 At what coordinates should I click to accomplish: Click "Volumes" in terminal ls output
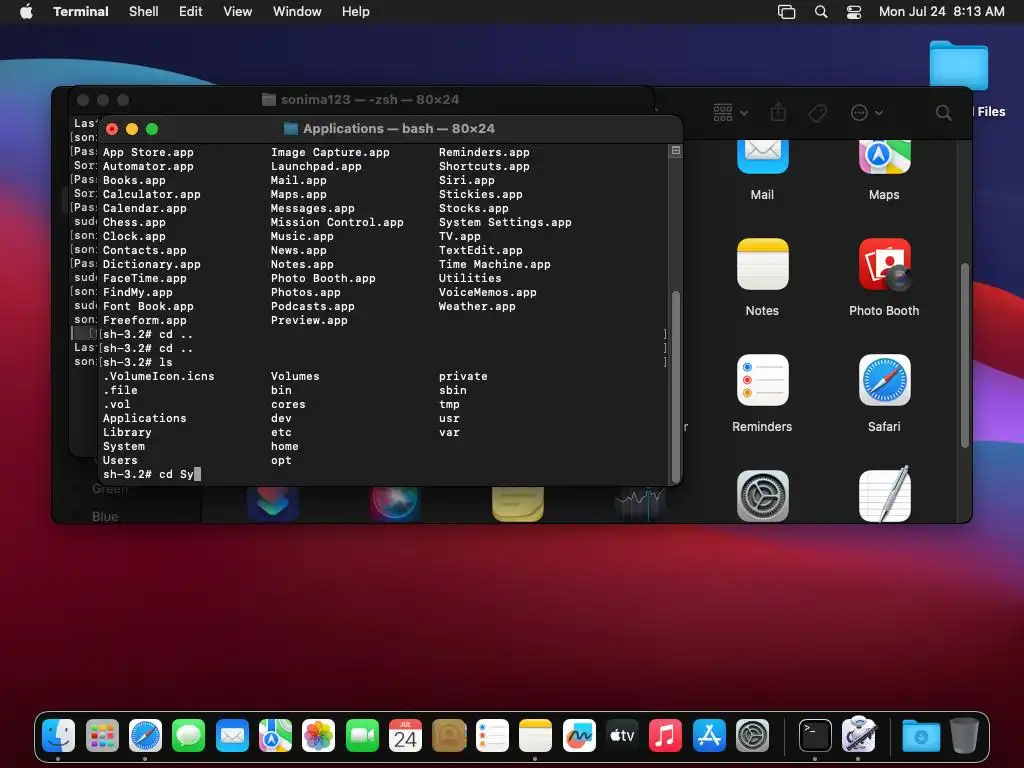click(295, 376)
